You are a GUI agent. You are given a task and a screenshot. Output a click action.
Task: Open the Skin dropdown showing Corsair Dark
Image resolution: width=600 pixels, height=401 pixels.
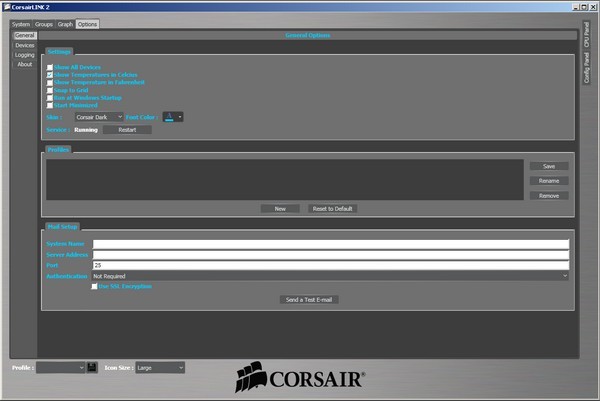point(99,117)
